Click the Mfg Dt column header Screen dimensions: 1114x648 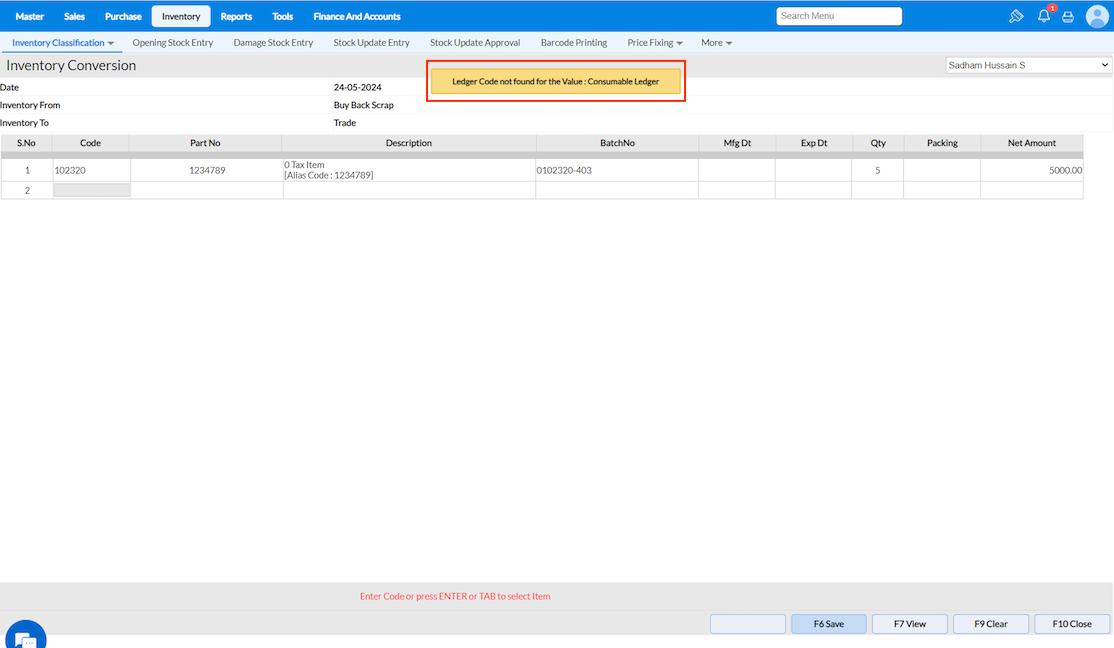pos(737,143)
